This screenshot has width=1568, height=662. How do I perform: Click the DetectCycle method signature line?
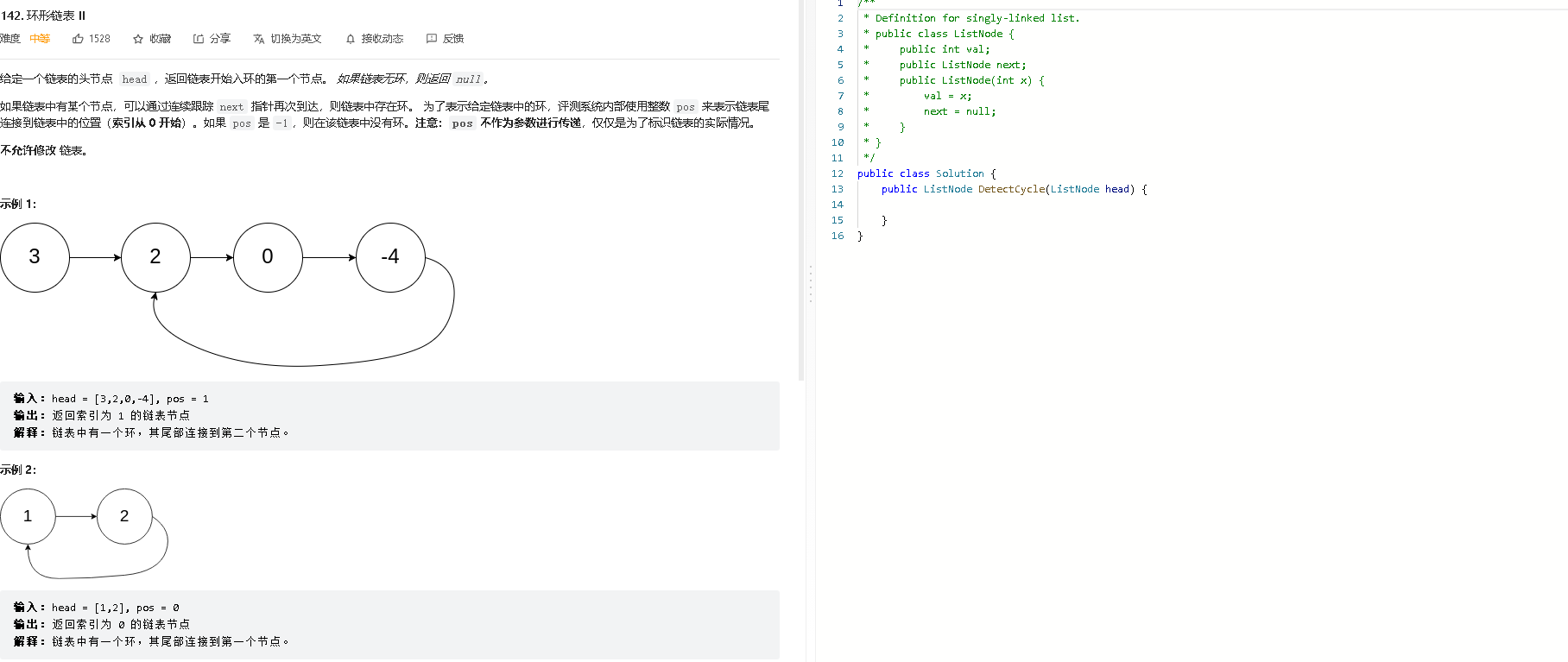click(x=1015, y=189)
